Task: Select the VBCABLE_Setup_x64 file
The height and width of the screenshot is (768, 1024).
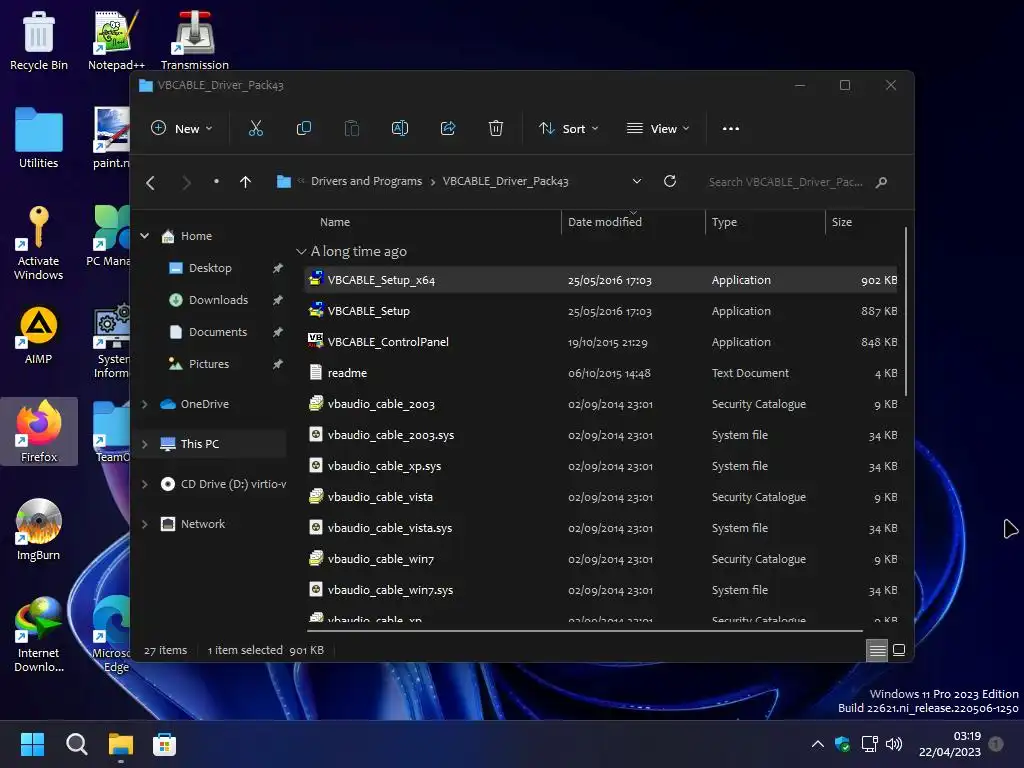Action: (601, 280)
